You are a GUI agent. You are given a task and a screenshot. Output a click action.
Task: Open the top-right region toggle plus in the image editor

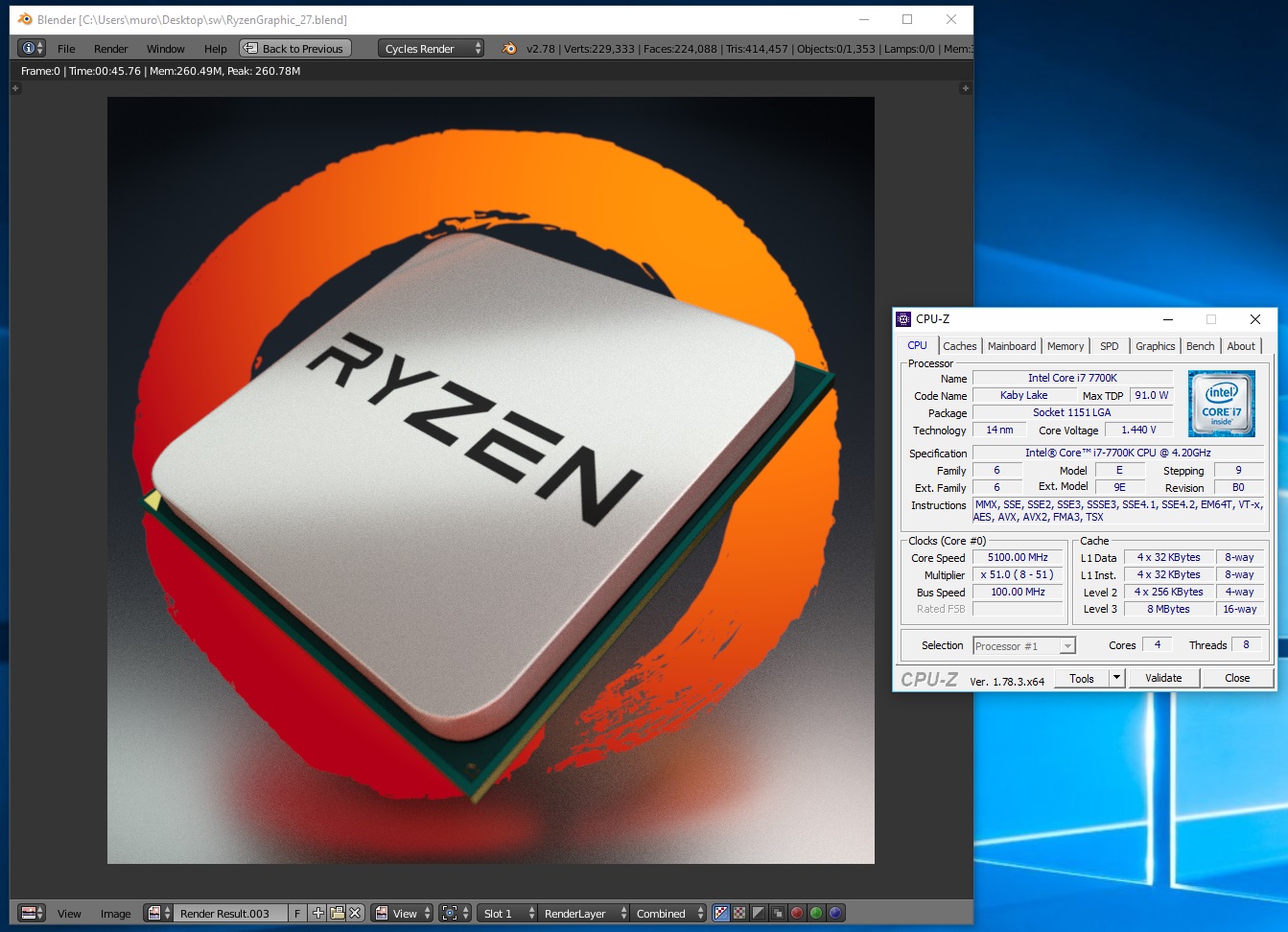tap(965, 88)
